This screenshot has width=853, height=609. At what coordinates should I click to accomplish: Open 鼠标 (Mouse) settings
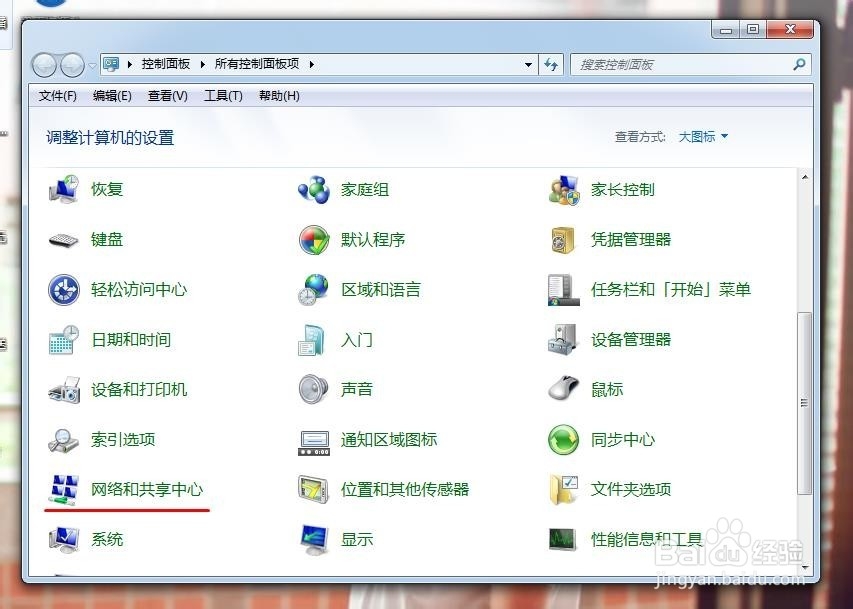(607, 390)
